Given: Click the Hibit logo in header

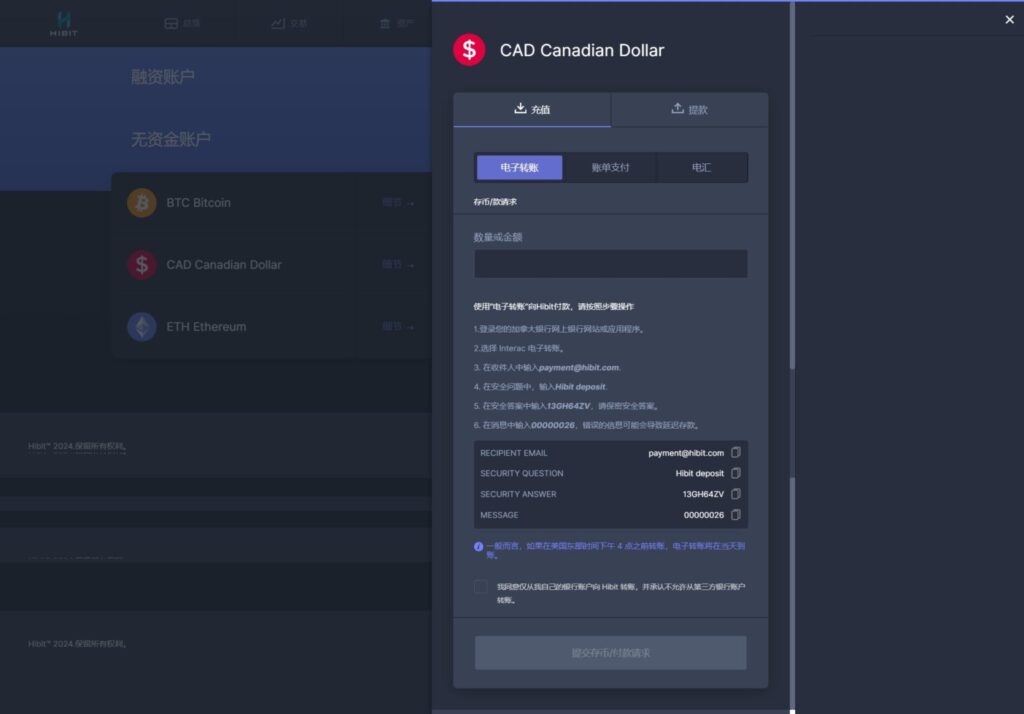Looking at the screenshot, I should click(x=64, y=24).
